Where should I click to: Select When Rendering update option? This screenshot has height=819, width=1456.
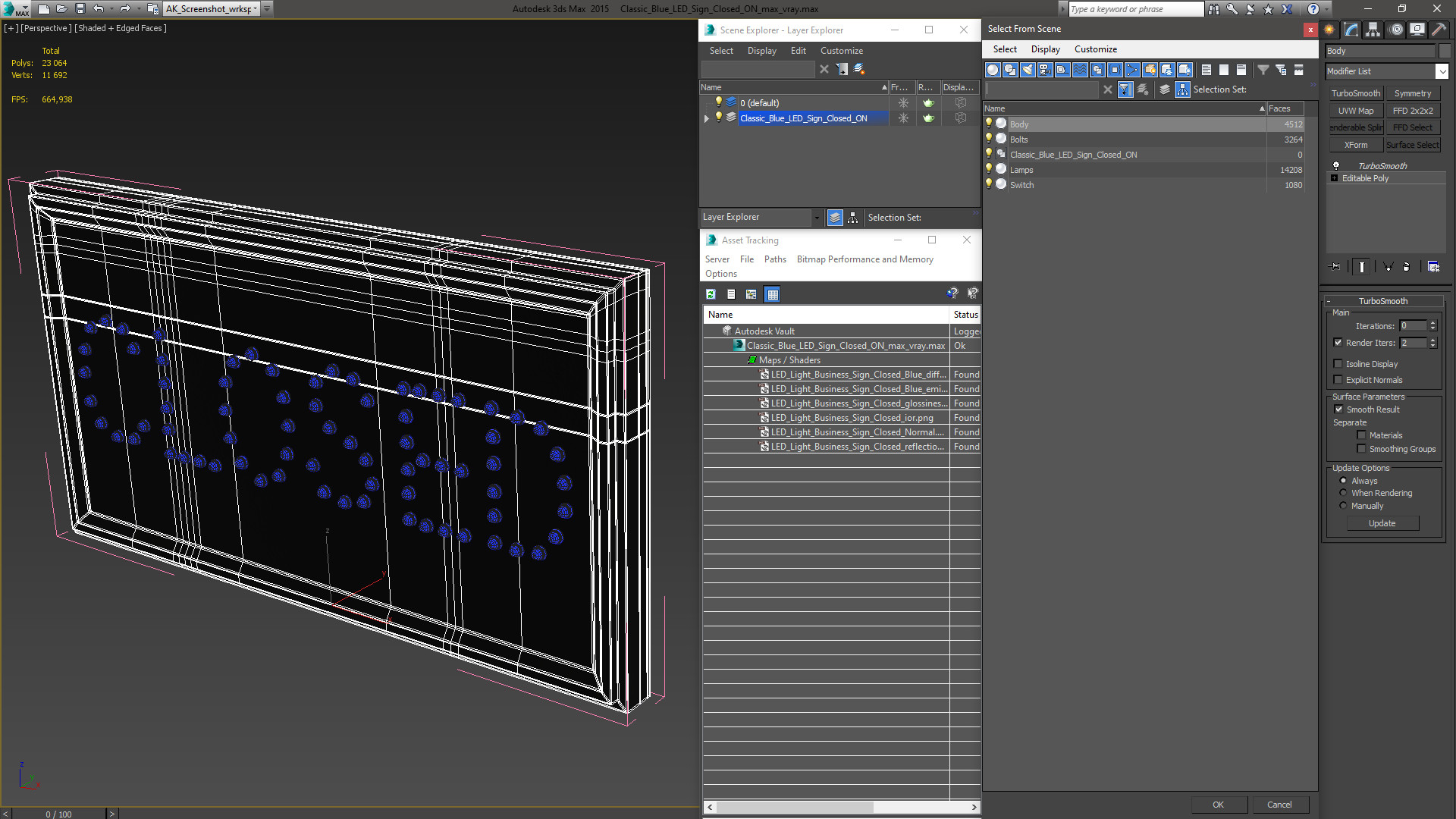[1343, 493]
